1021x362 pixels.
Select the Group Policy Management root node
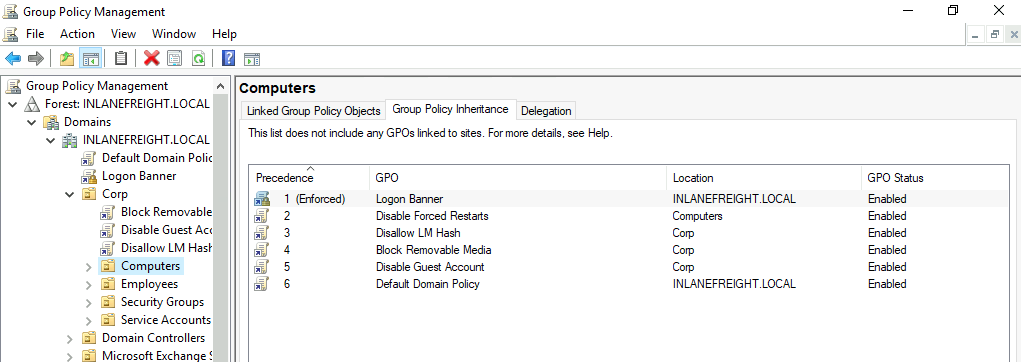point(96,86)
